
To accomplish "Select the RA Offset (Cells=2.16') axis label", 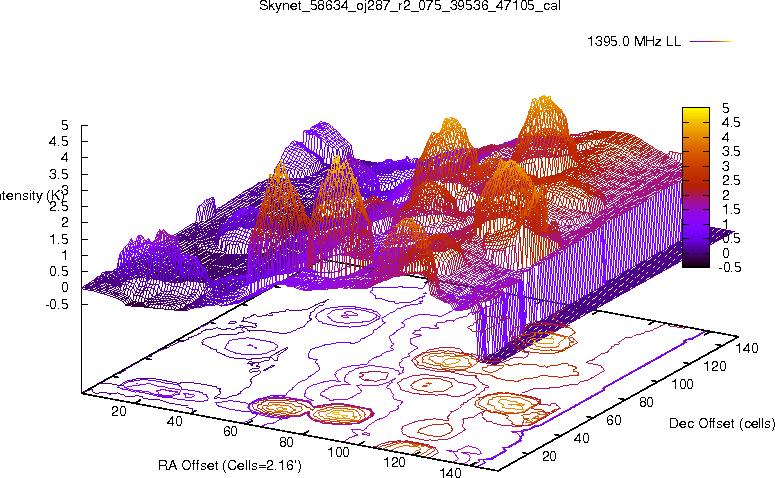I will 229,465.
